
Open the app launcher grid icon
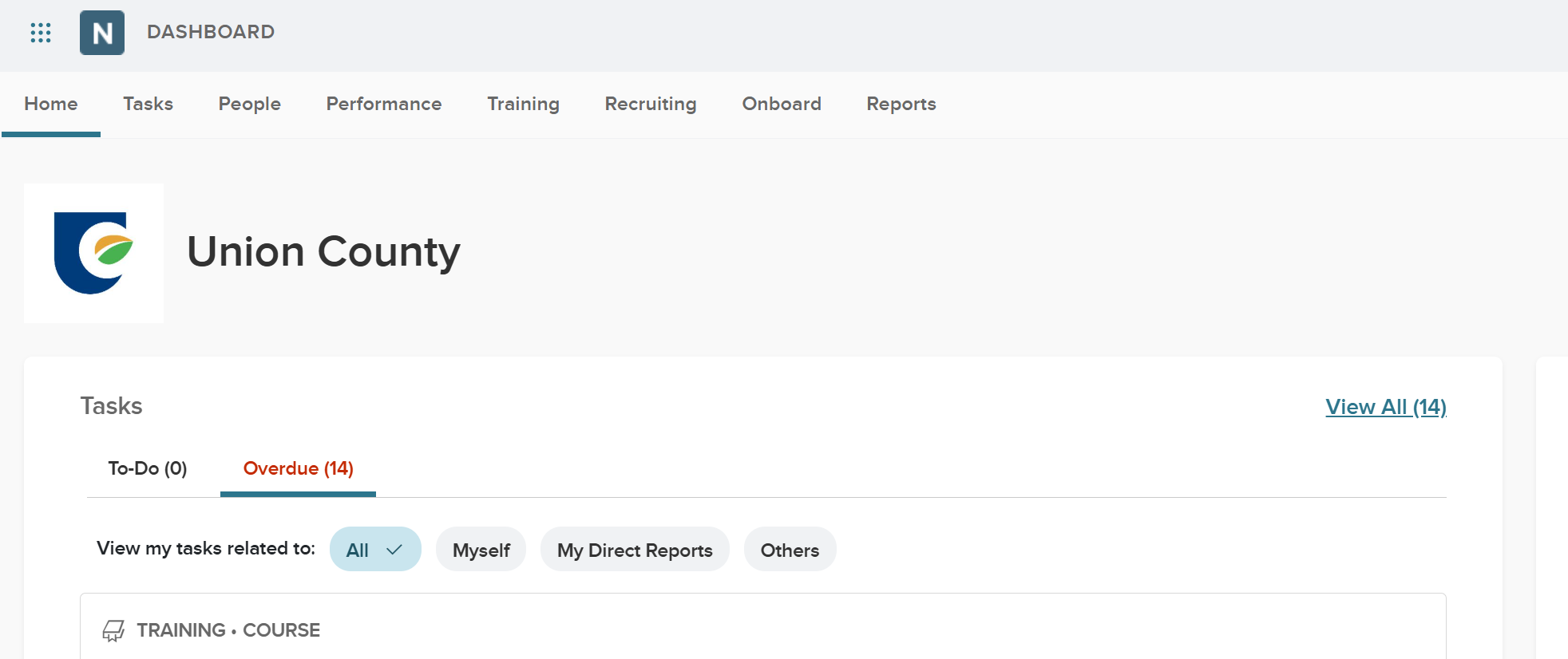(x=41, y=33)
